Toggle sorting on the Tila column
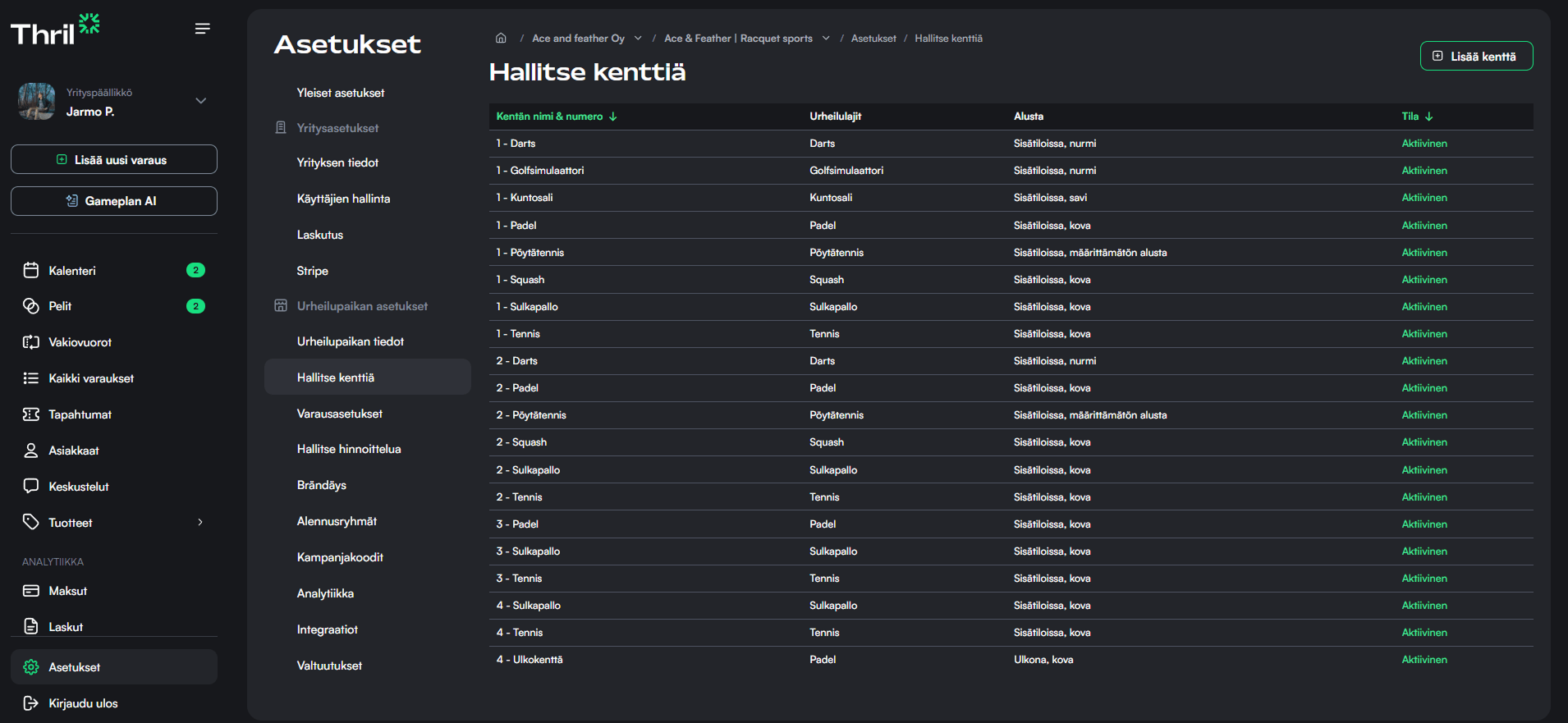The image size is (1568, 723). [1416, 117]
